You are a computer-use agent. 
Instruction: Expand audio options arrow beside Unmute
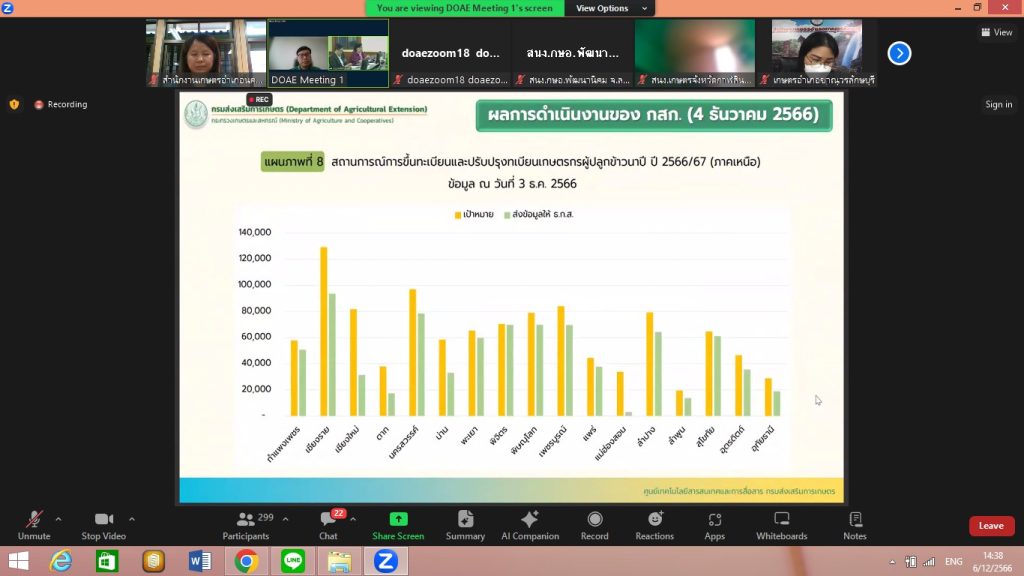click(x=58, y=519)
